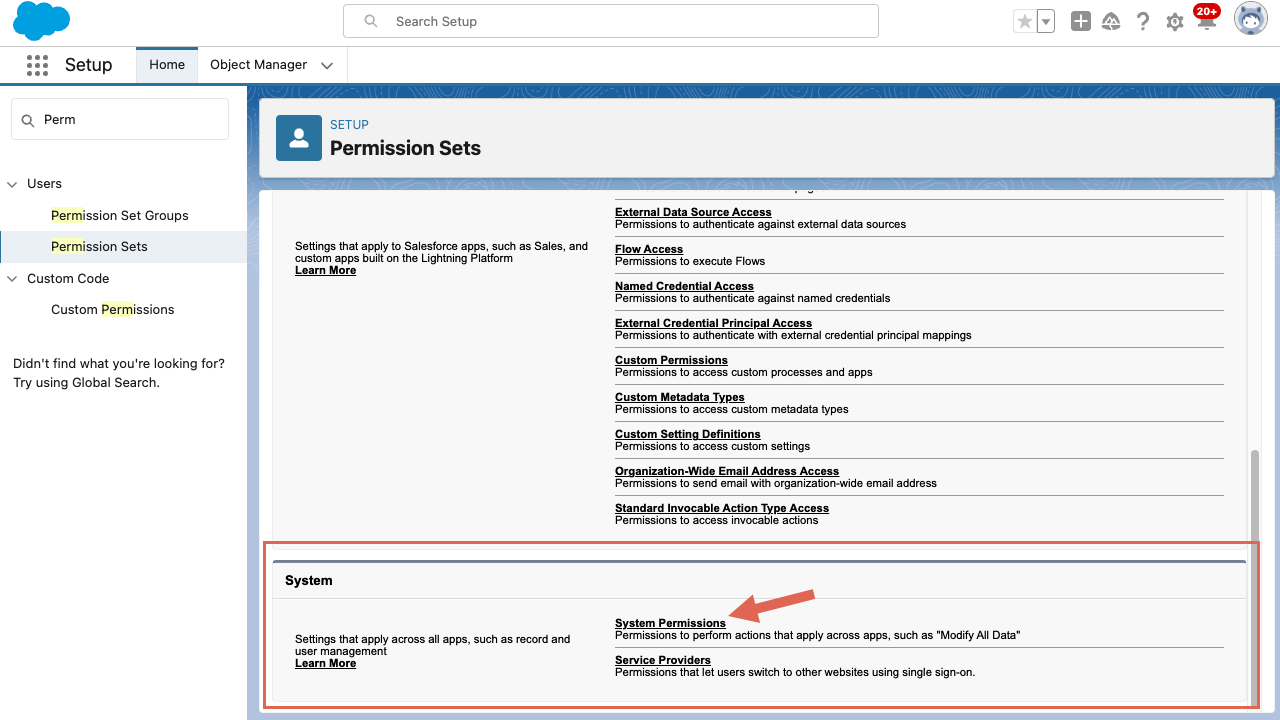Click the System section heading
The height and width of the screenshot is (720, 1280).
pyautogui.click(x=309, y=580)
